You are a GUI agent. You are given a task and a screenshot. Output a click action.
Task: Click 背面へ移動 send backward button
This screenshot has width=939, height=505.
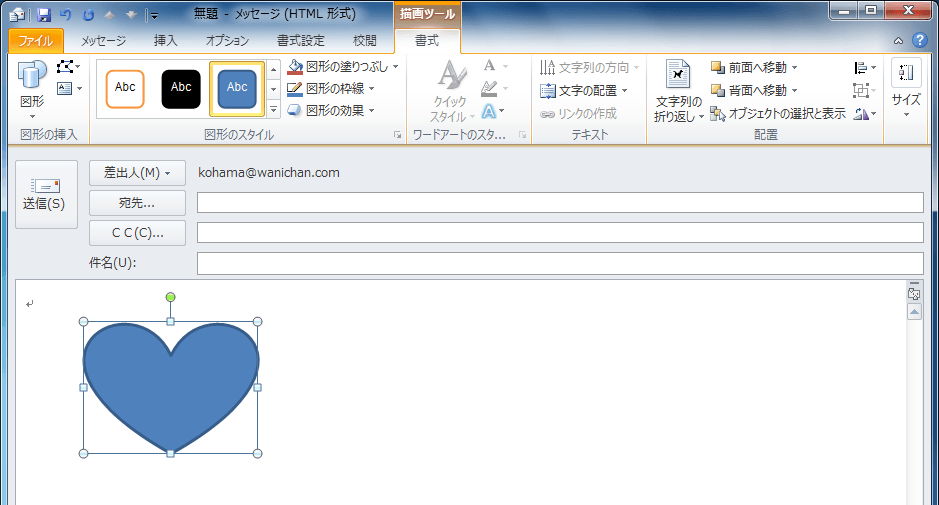click(x=749, y=90)
